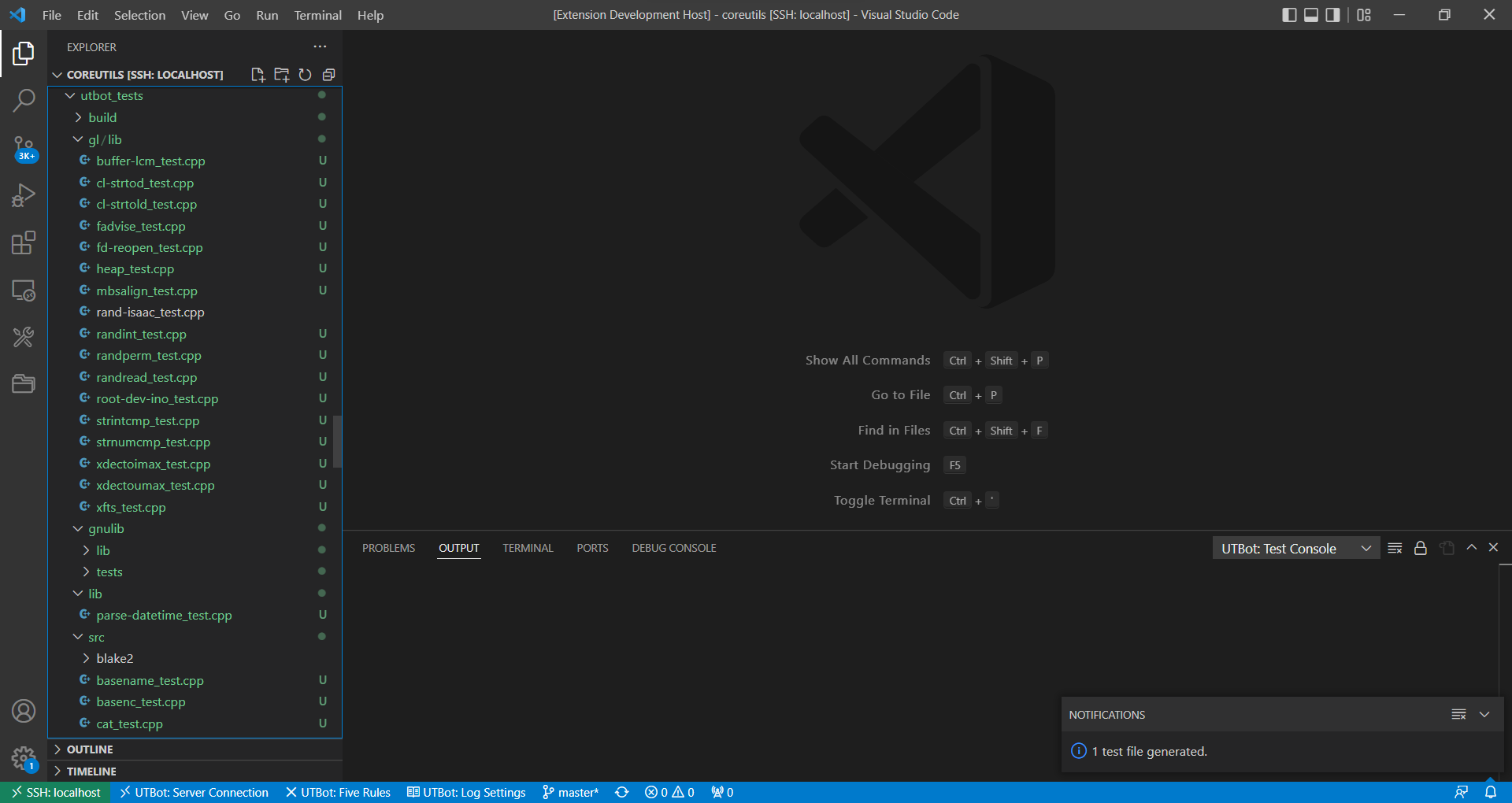Open the Extensions view icon
The height and width of the screenshot is (803, 1512).
(x=24, y=242)
